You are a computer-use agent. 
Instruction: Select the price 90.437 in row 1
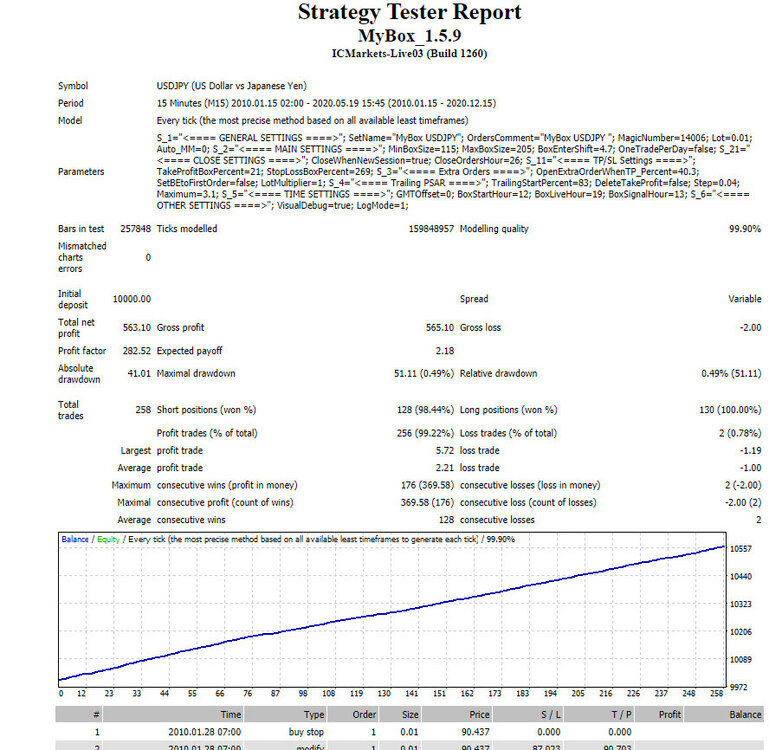(475, 732)
